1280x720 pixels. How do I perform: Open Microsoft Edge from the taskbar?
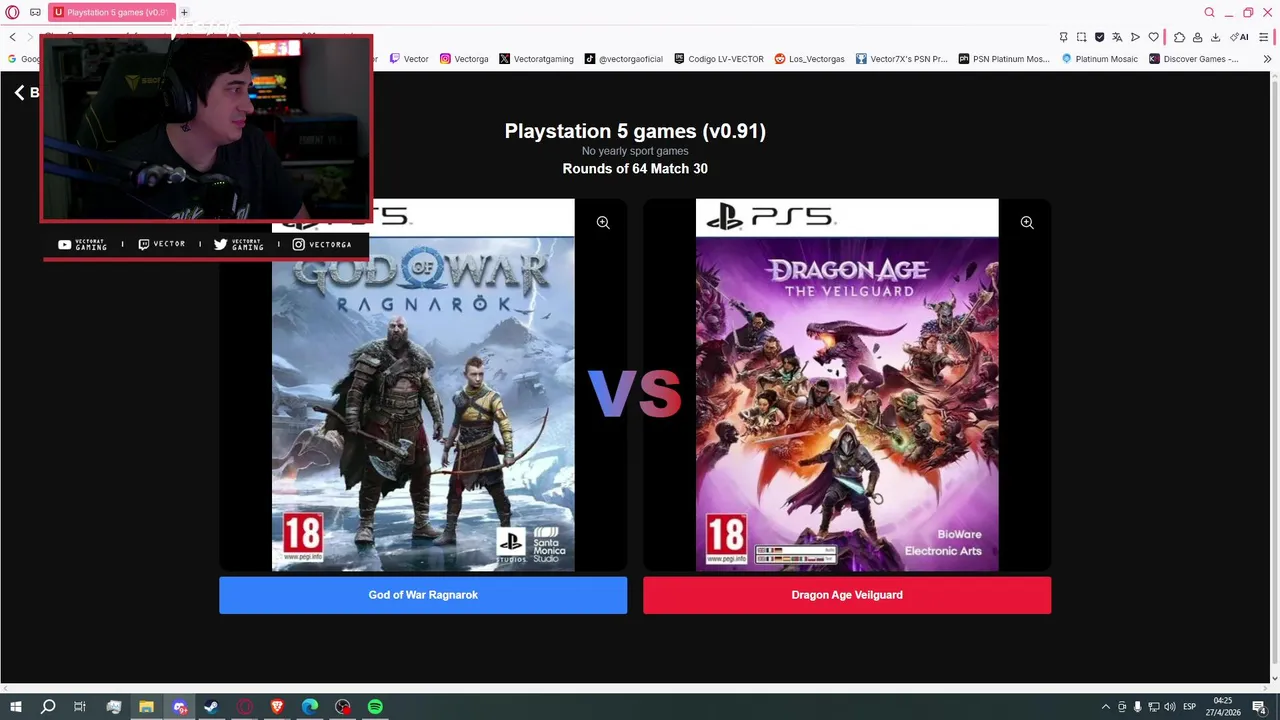[310, 707]
